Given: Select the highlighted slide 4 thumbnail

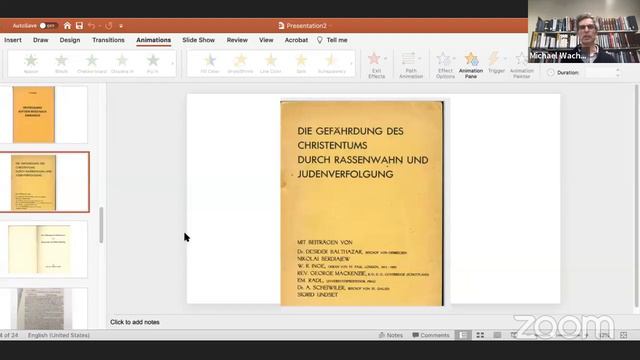Looking at the screenshot, I should [x=44, y=182].
